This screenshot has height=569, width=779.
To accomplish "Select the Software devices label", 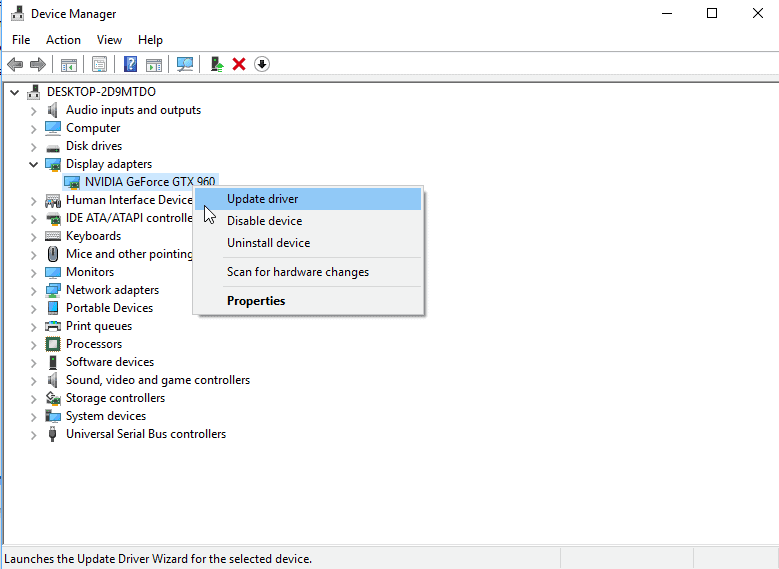I will (110, 362).
